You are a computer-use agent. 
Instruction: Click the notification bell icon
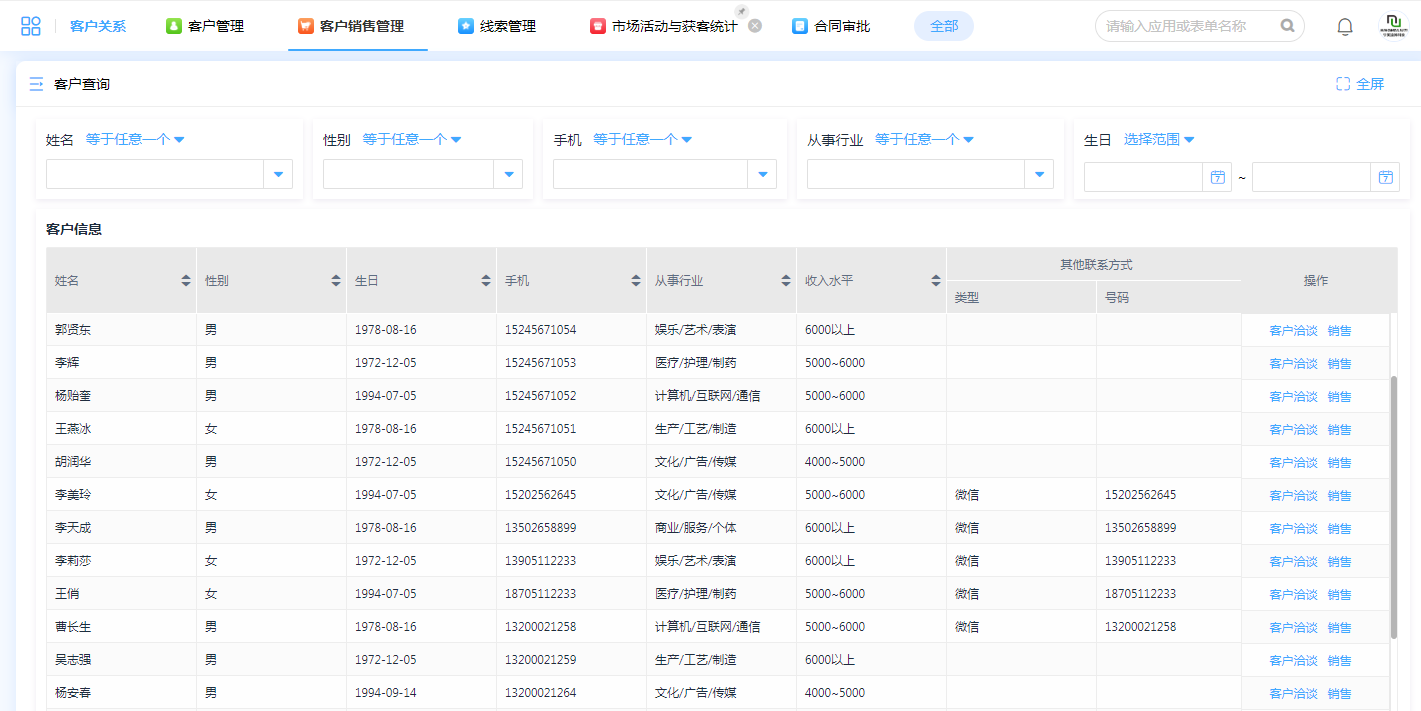(x=1345, y=27)
